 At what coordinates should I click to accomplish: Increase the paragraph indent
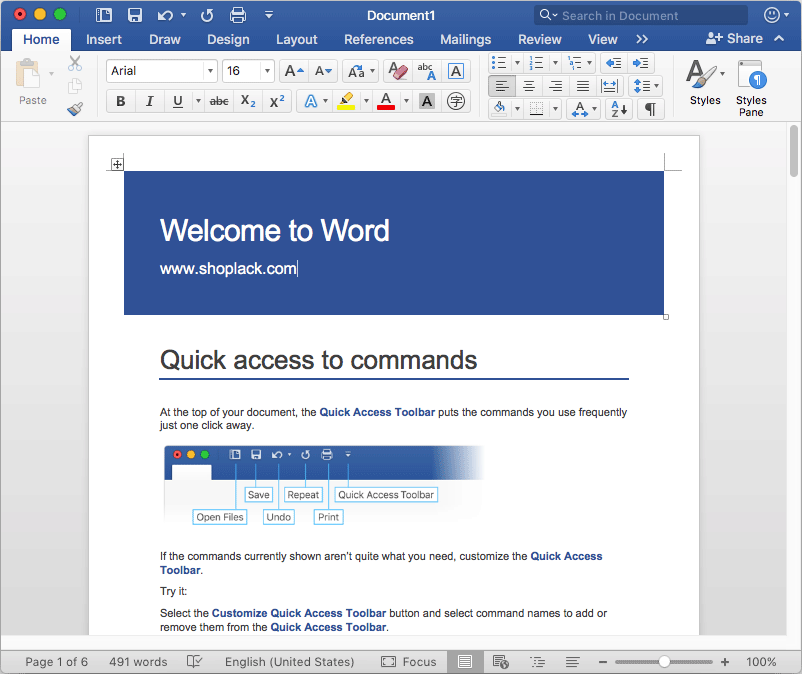640,63
